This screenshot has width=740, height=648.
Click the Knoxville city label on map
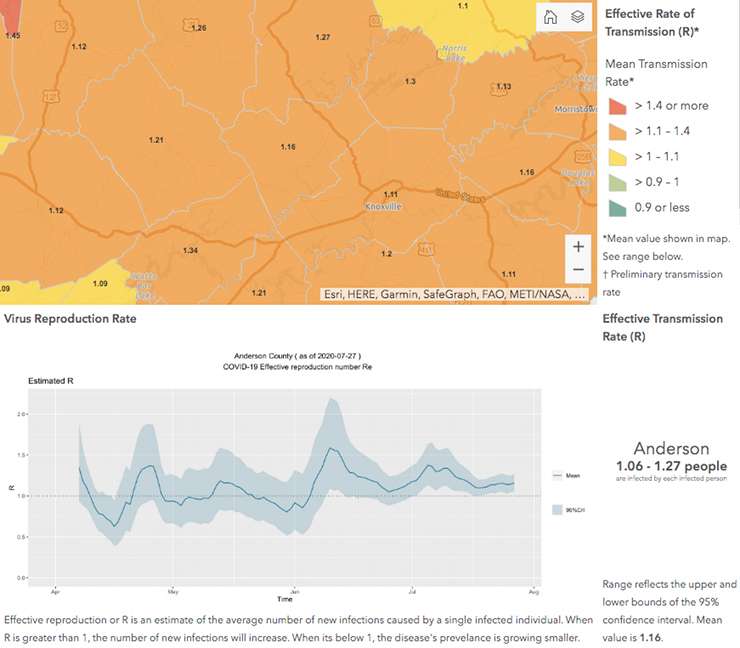pyautogui.click(x=383, y=206)
